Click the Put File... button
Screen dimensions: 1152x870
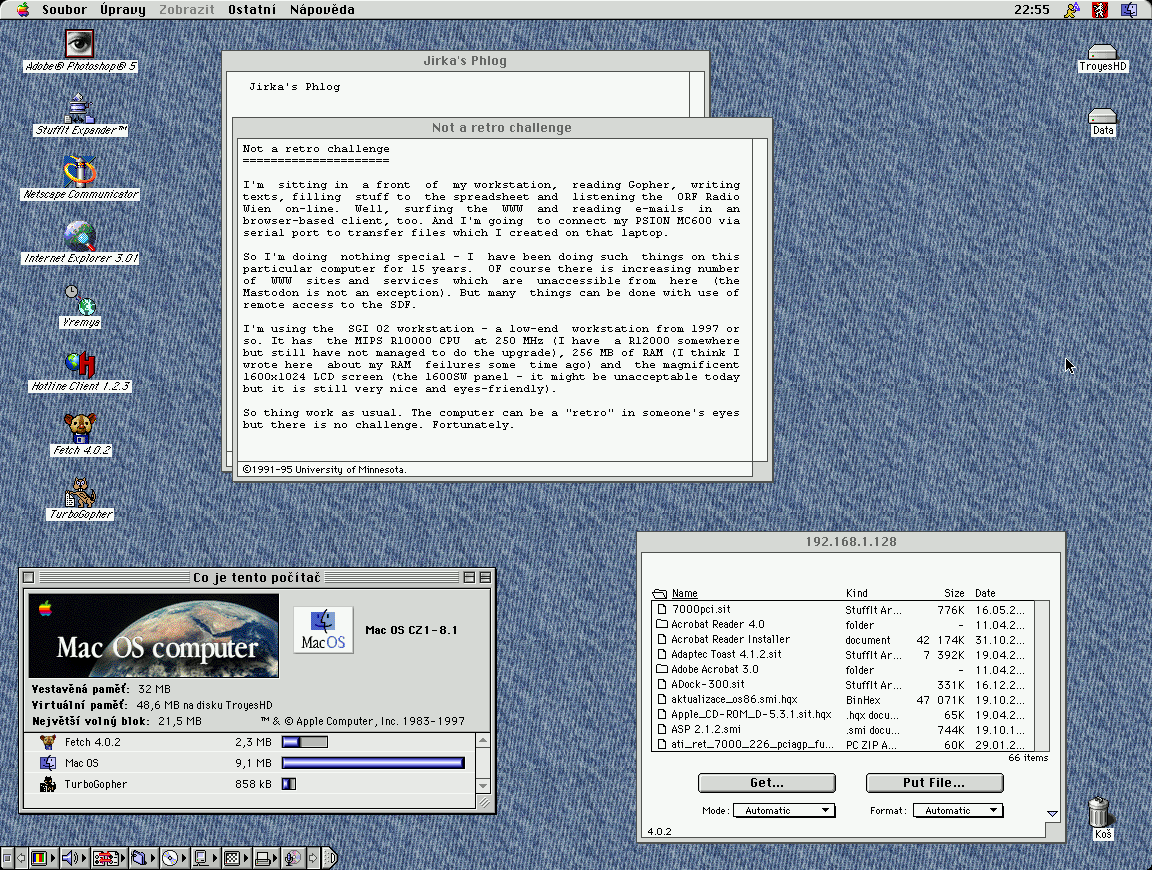point(934,783)
